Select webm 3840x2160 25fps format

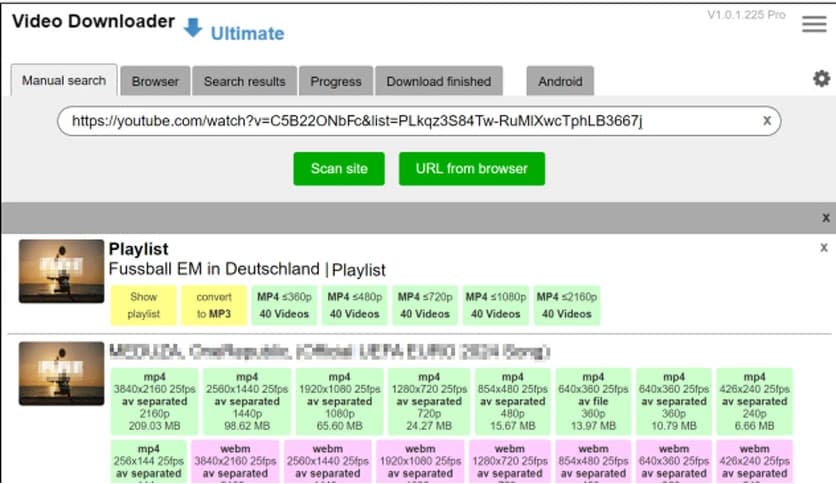(235, 462)
